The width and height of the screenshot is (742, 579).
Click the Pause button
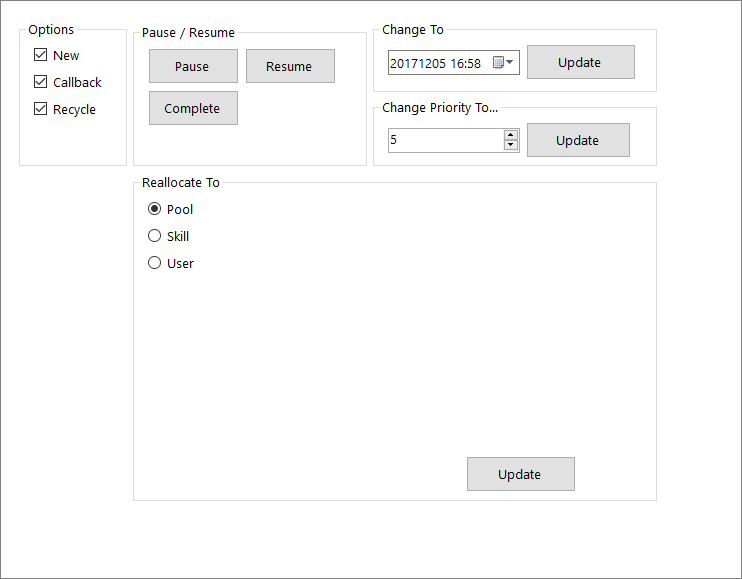(193, 66)
